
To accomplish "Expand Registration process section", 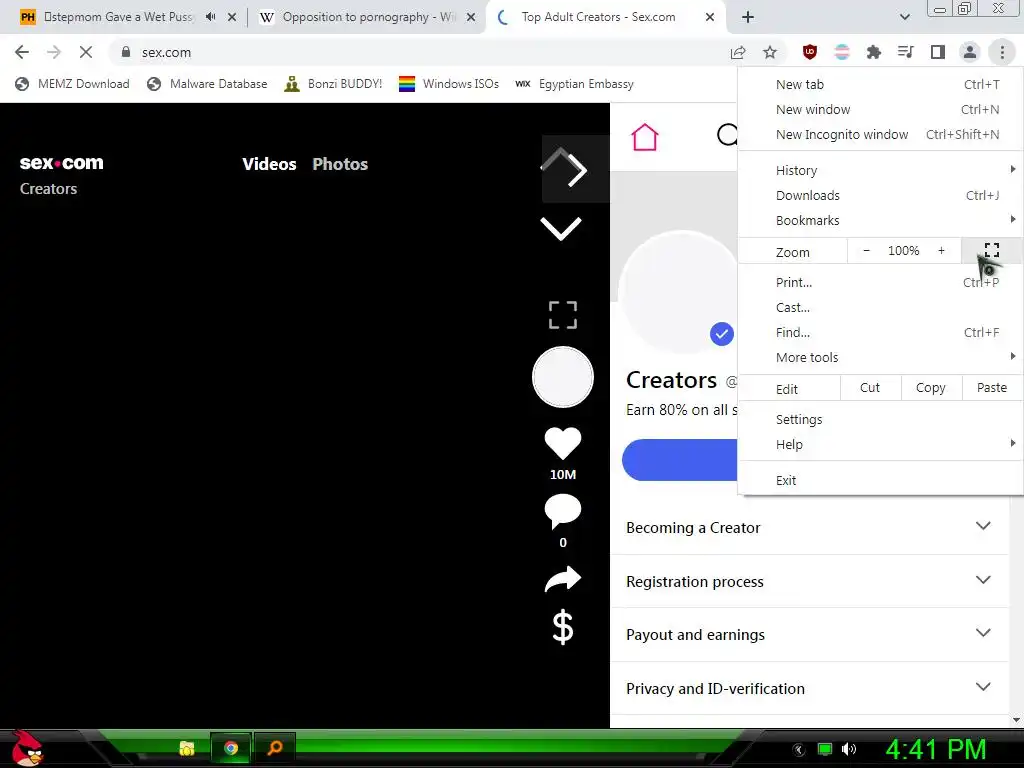I will point(809,581).
